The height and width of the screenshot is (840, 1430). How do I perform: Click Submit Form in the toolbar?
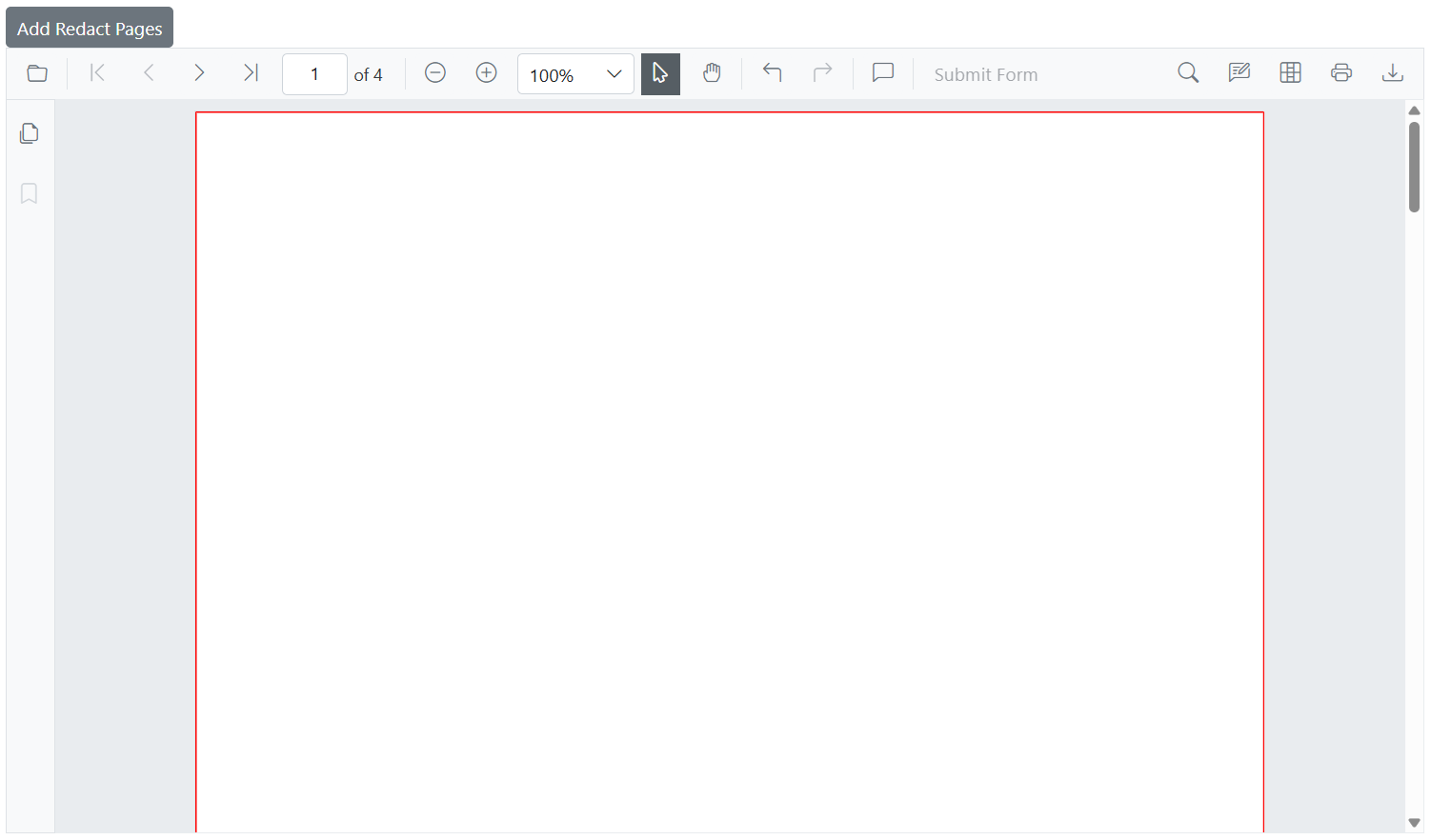[x=986, y=73]
